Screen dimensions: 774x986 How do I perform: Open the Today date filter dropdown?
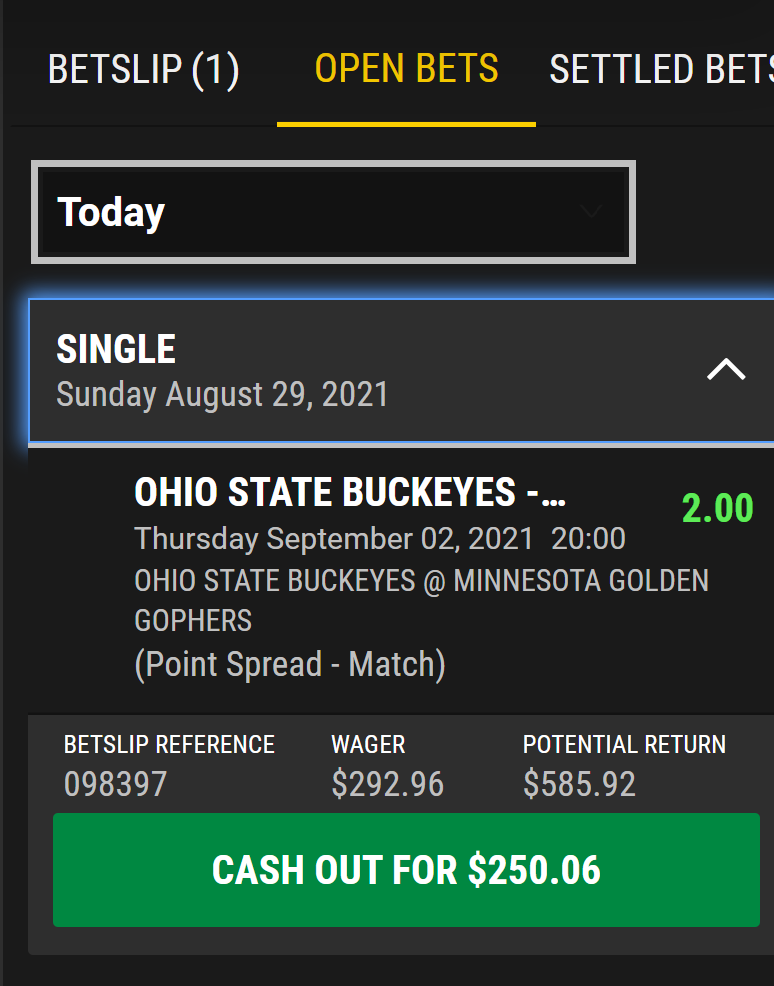click(333, 213)
